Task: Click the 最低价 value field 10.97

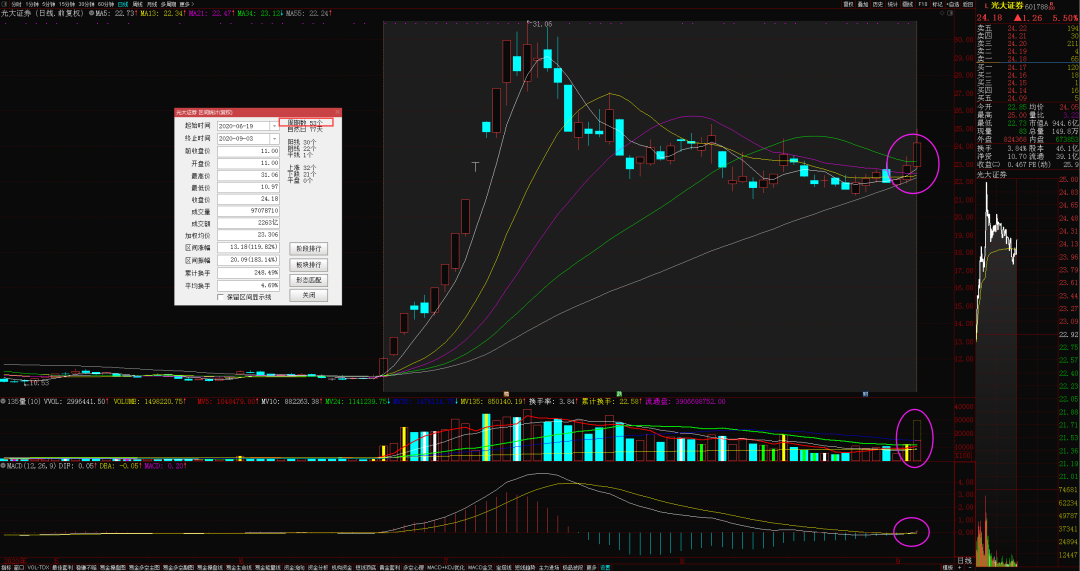Action: click(x=248, y=187)
